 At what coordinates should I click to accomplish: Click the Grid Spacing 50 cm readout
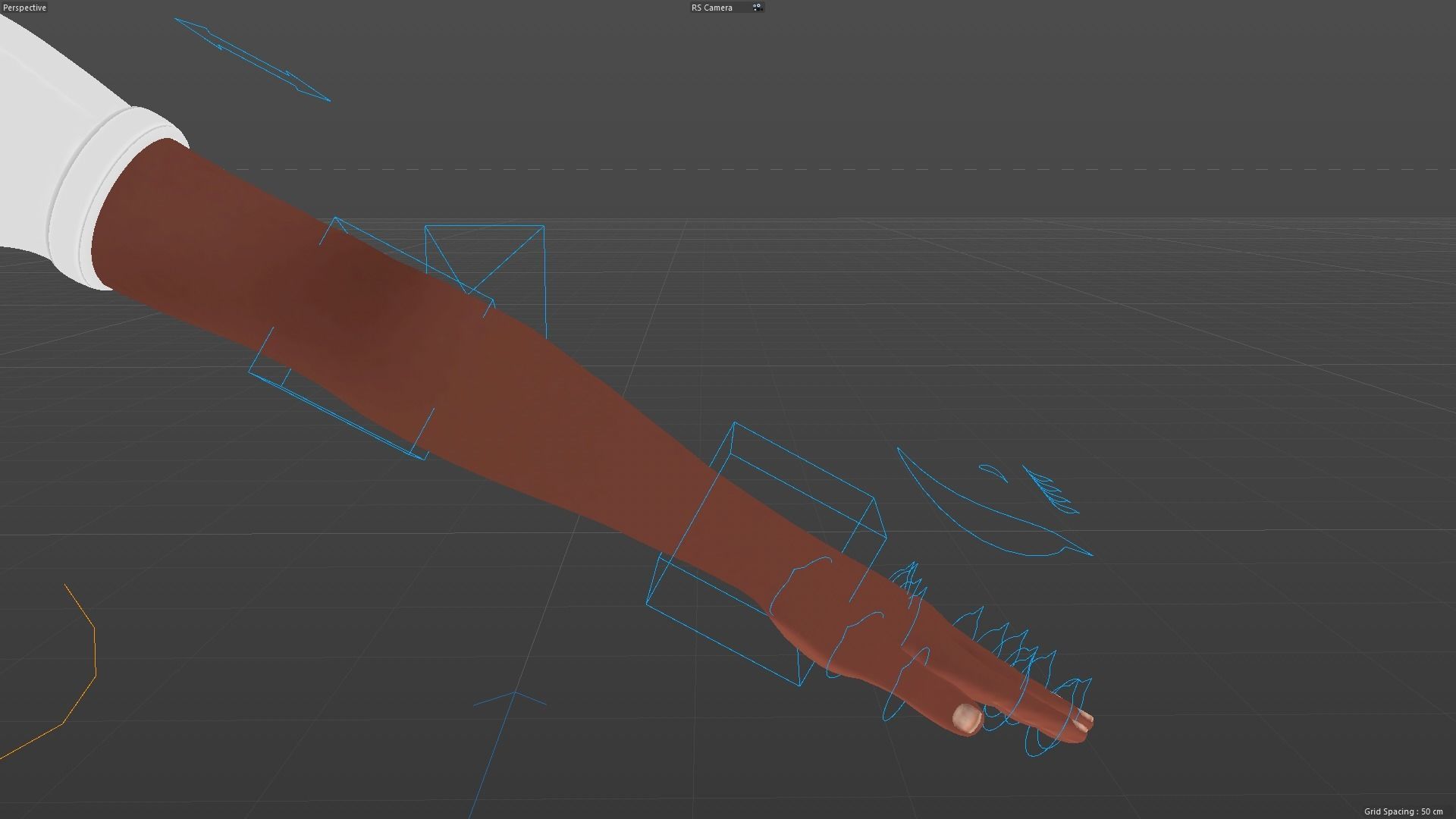(x=1403, y=811)
